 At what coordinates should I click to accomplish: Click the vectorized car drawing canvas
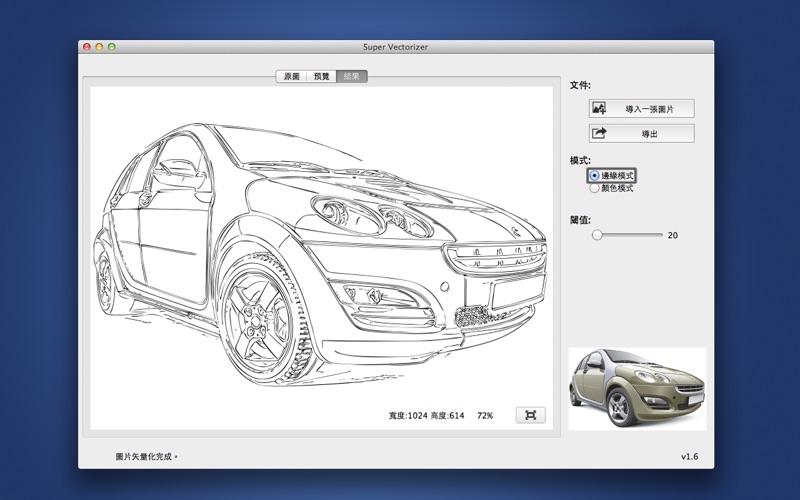point(321,258)
